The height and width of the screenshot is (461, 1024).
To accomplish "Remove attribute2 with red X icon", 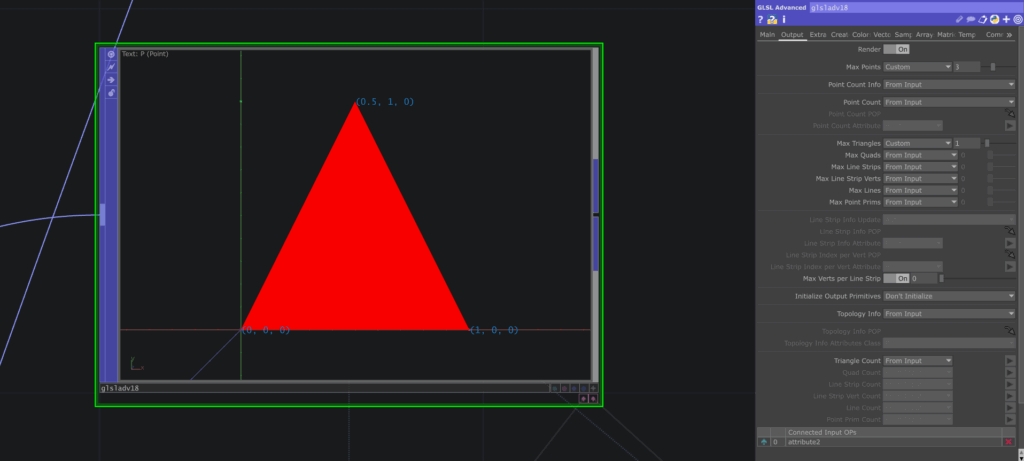I will tap(1008, 441).
